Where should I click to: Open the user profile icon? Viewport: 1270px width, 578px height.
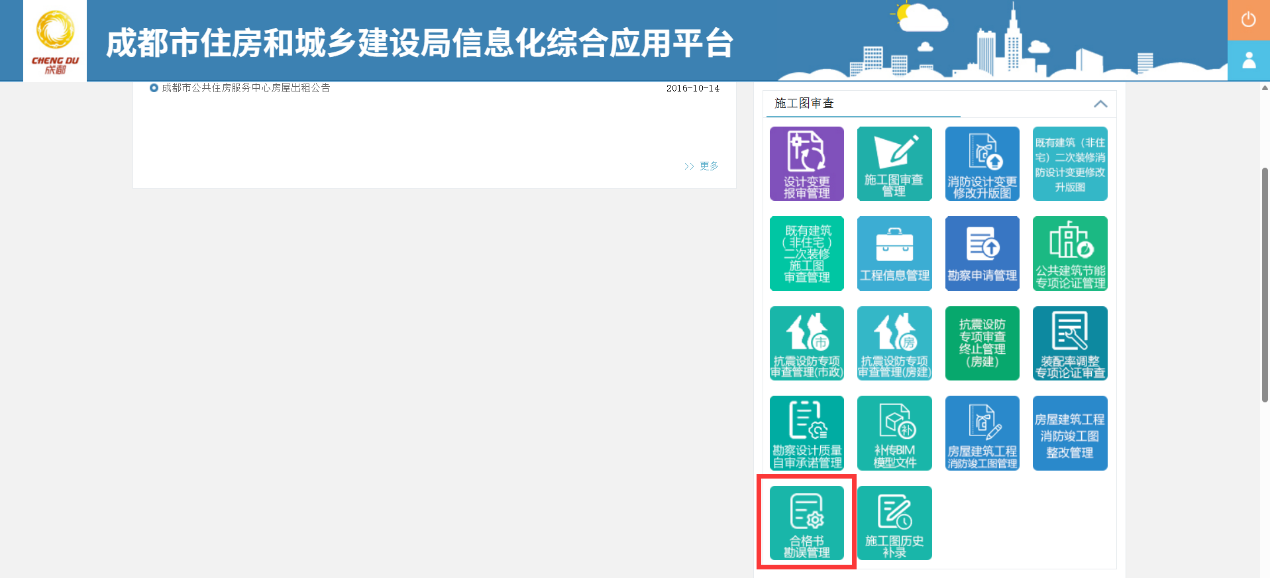point(1248,60)
